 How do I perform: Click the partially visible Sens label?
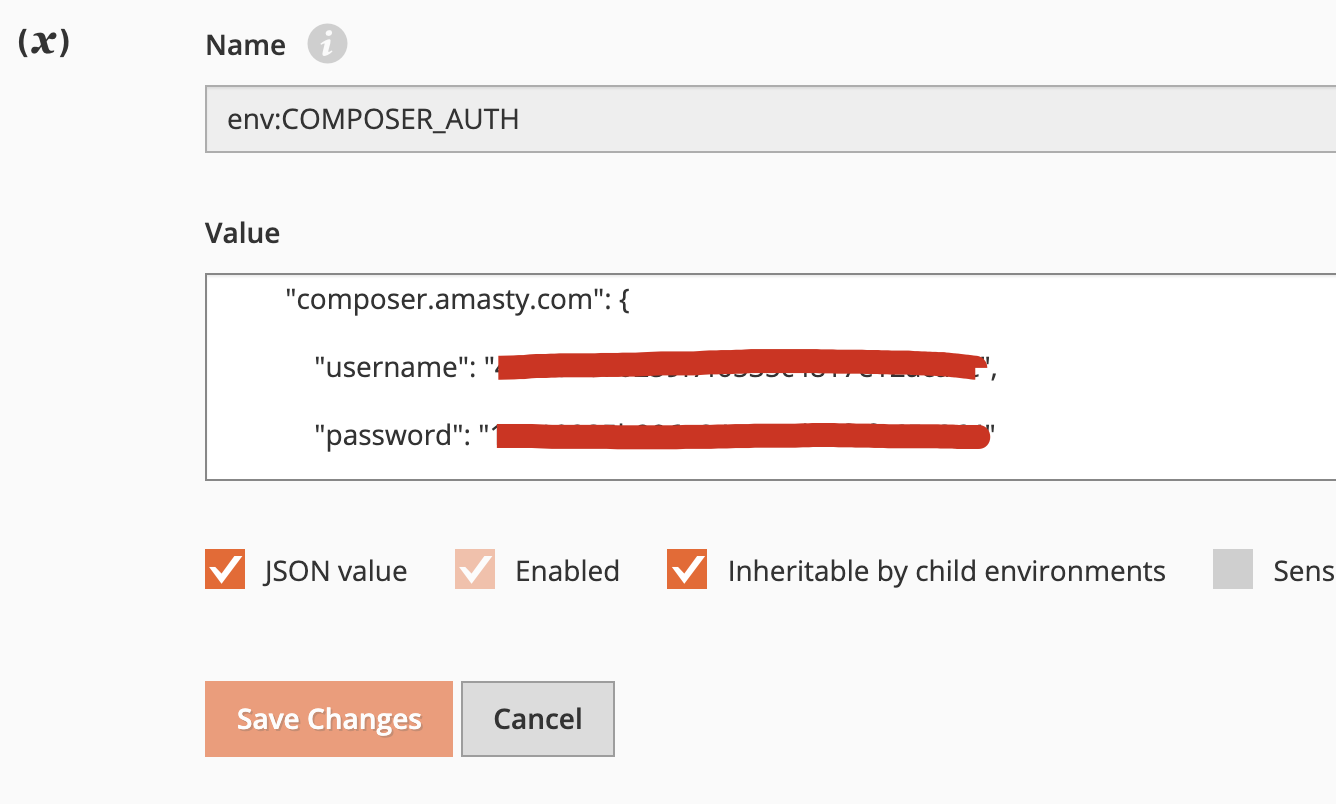(1304, 571)
